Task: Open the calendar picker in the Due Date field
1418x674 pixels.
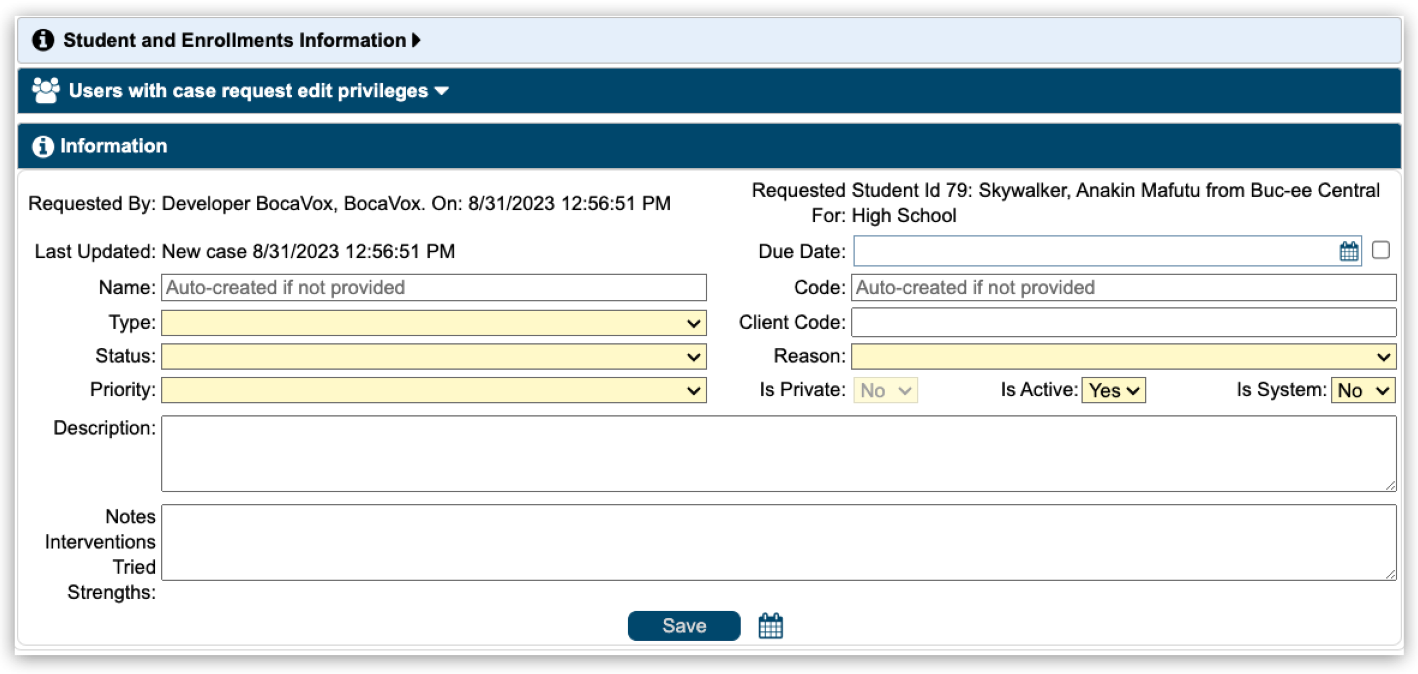Action: pyautogui.click(x=1348, y=250)
